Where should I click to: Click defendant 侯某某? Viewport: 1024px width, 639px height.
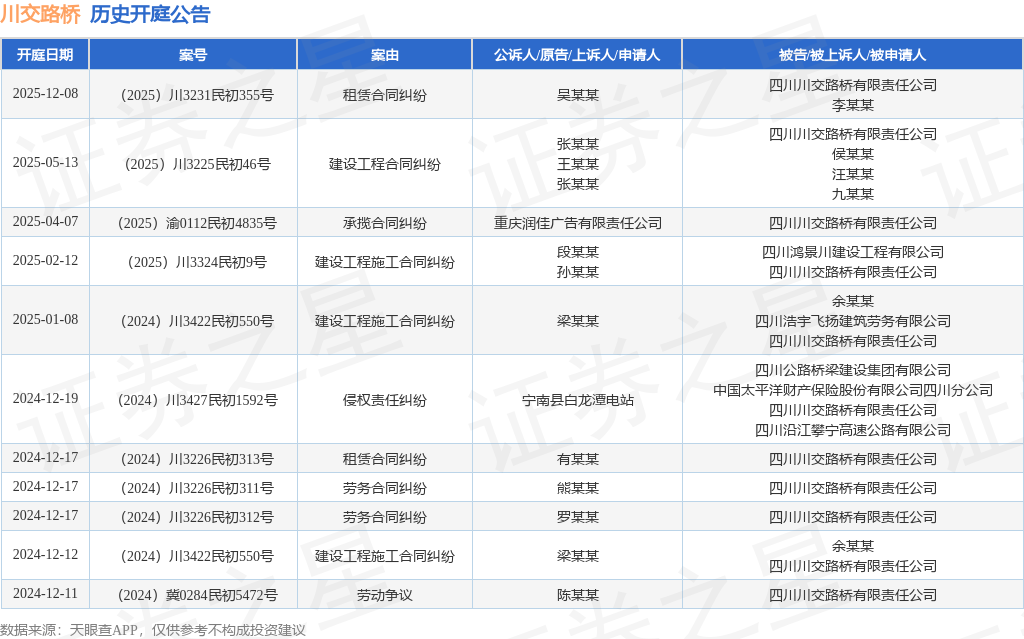click(852, 154)
